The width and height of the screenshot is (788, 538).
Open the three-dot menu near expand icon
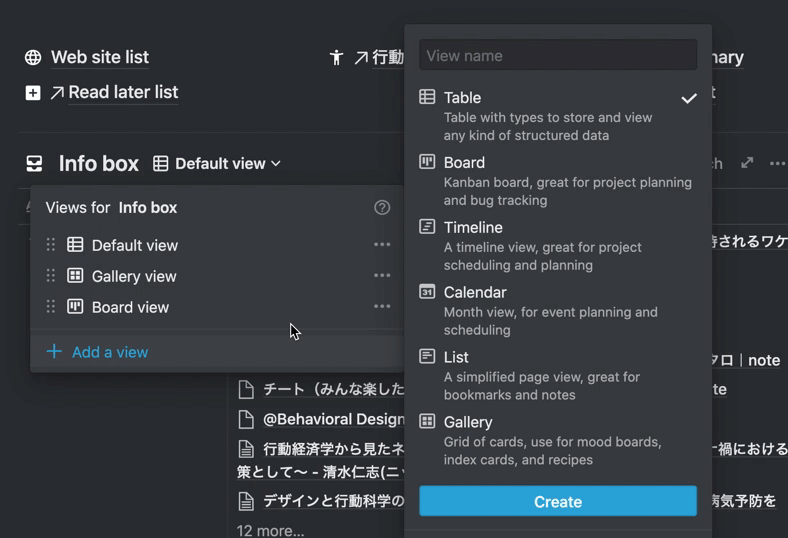[x=777, y=163]
